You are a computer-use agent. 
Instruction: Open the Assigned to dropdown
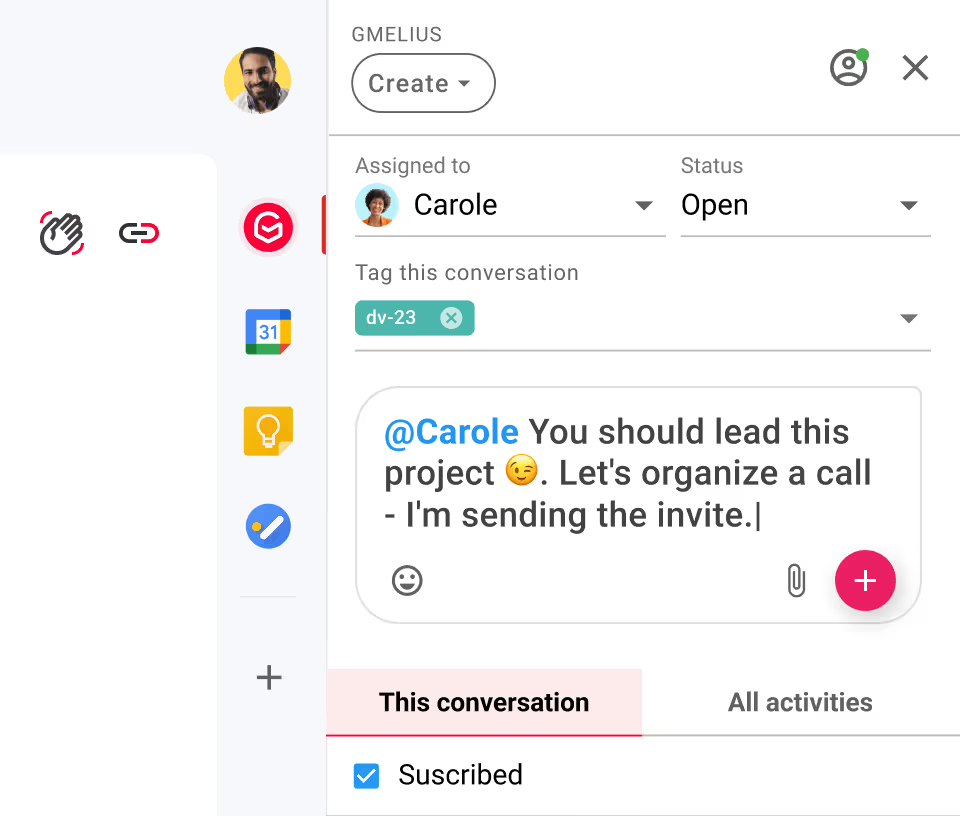tap(643, 205)
